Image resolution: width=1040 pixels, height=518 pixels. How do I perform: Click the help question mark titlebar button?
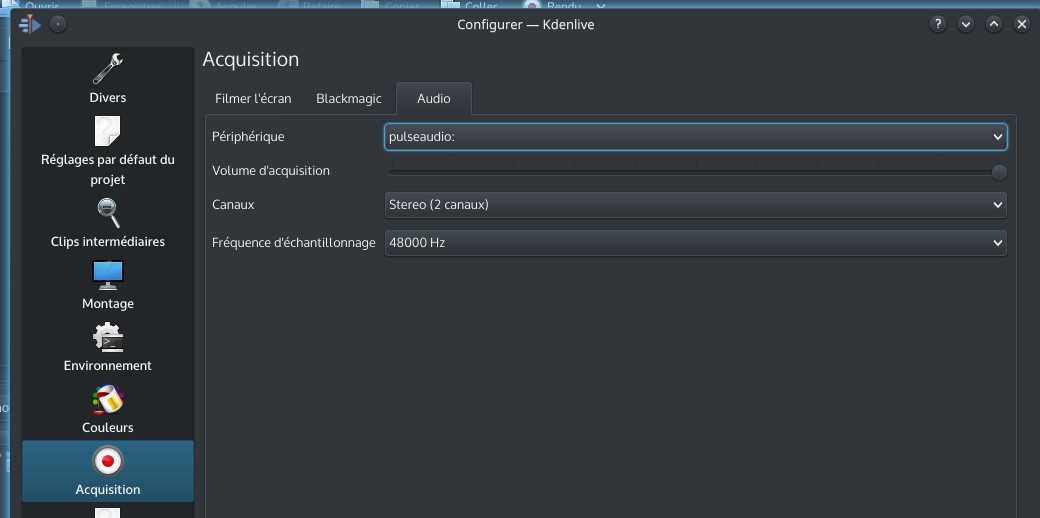[x=937, y=25]
